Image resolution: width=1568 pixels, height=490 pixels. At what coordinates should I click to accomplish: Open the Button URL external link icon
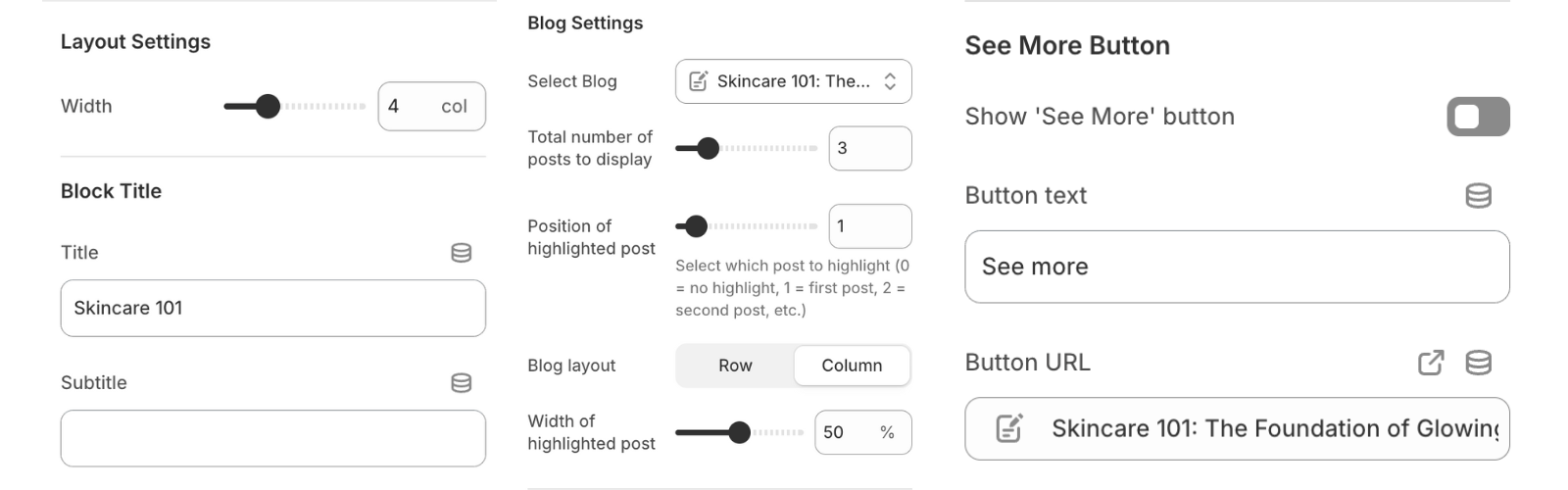click(1431, 363)
